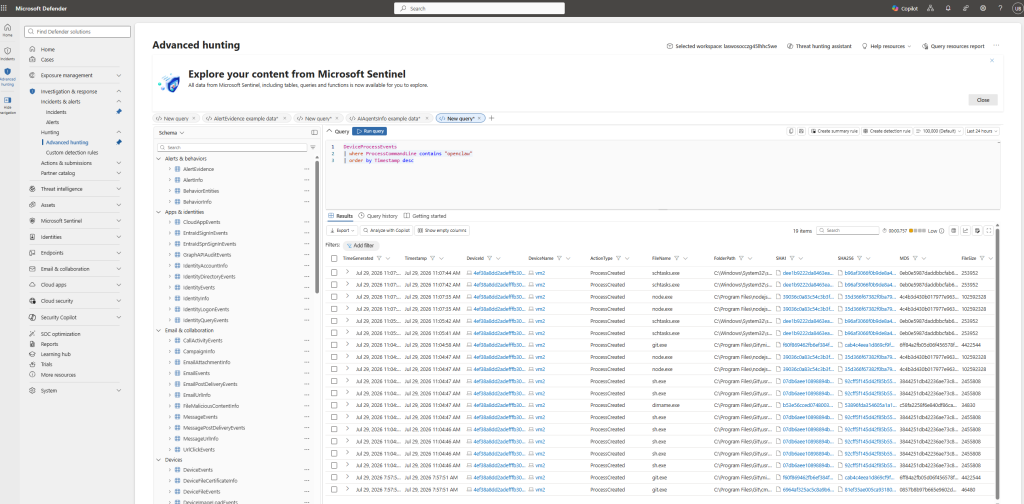
Task: Click the copy query icon above editor
Action: click(x=792, y=131)
